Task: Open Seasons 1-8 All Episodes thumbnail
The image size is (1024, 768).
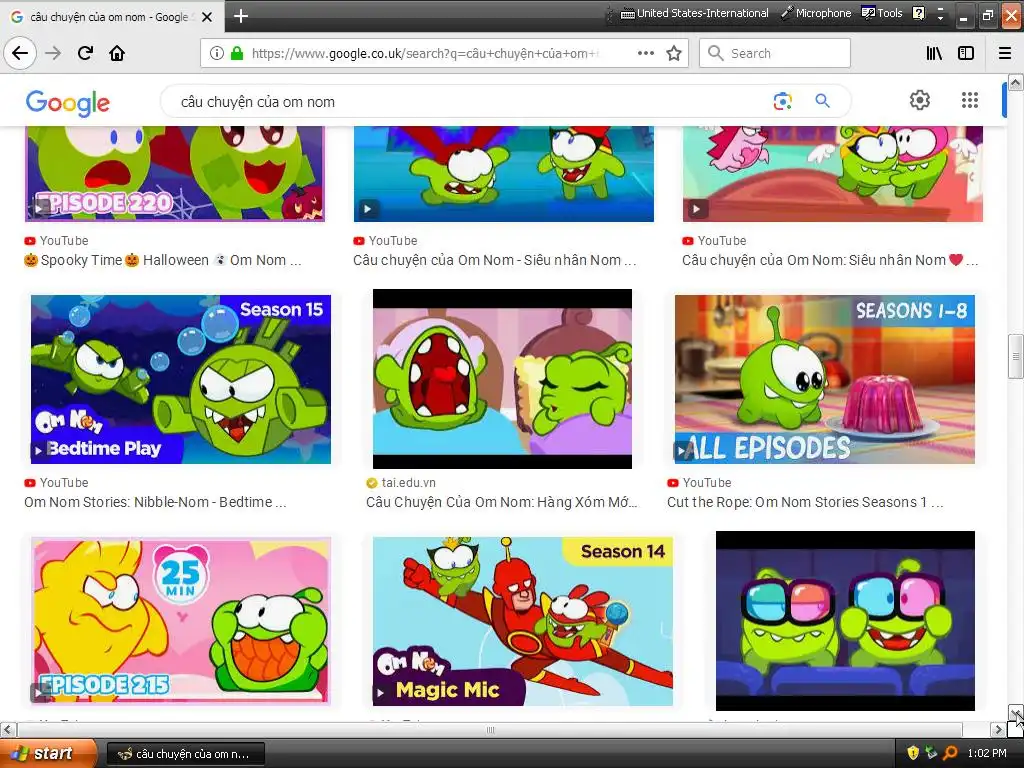Action: [x=825, y=379]
